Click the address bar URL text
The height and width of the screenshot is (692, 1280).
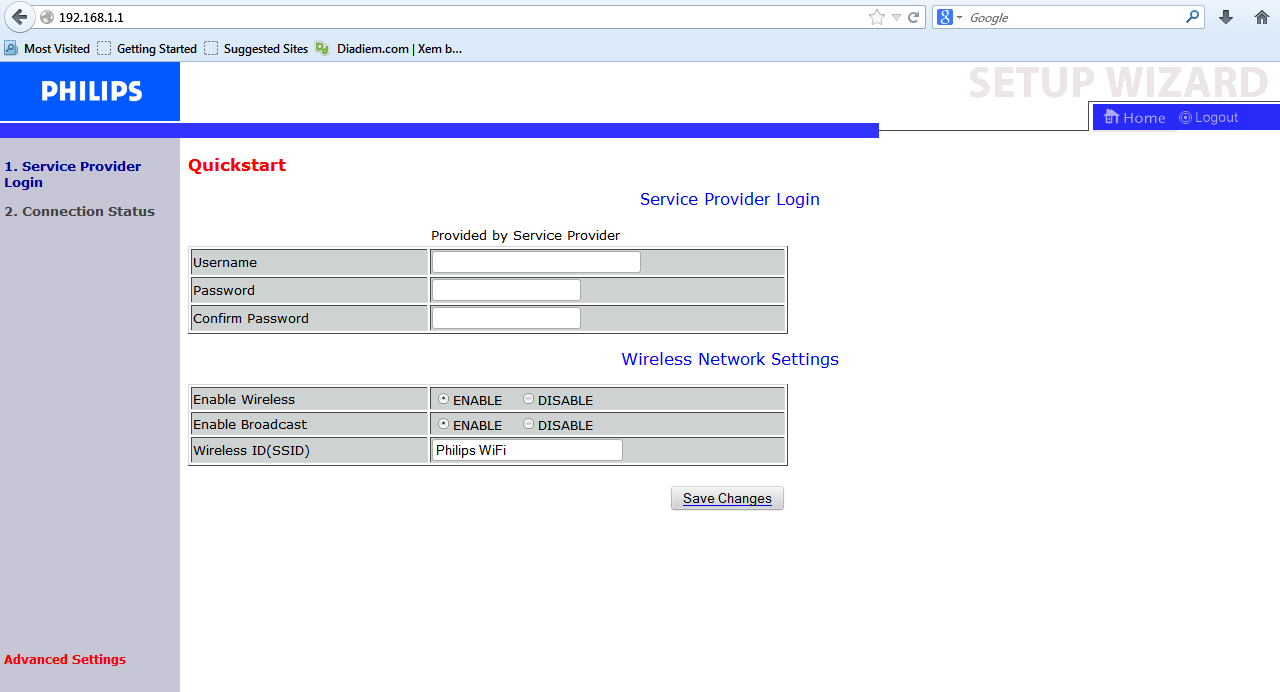click(x=91, y=17)
